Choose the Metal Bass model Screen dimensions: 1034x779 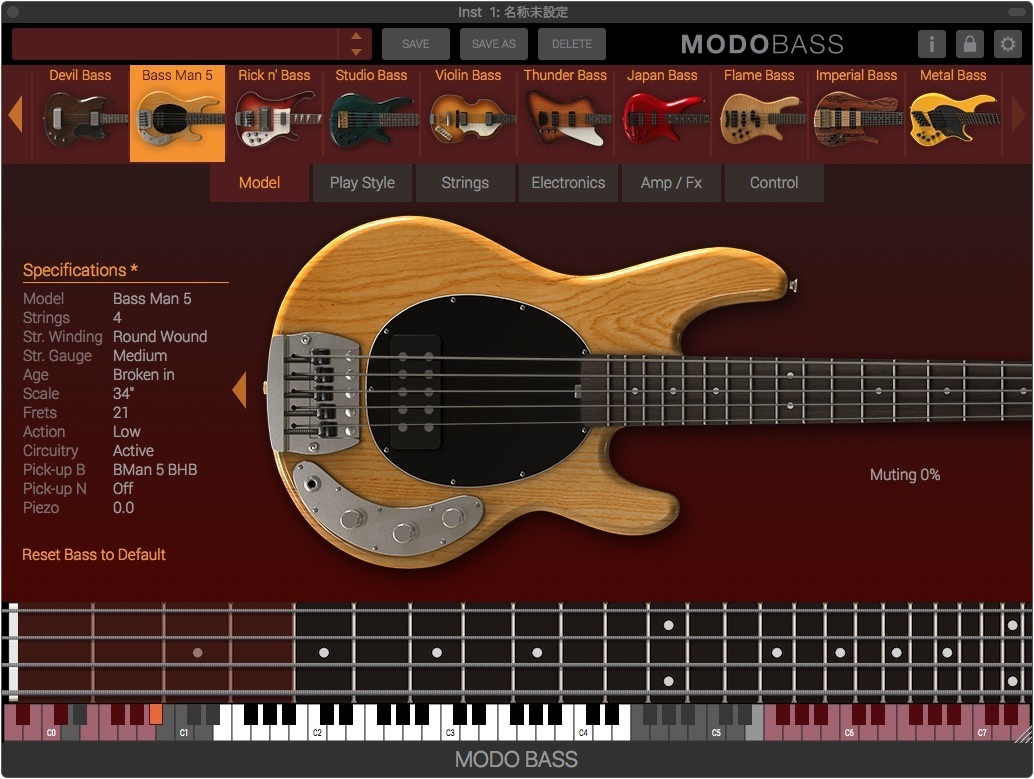pos(952,113)
